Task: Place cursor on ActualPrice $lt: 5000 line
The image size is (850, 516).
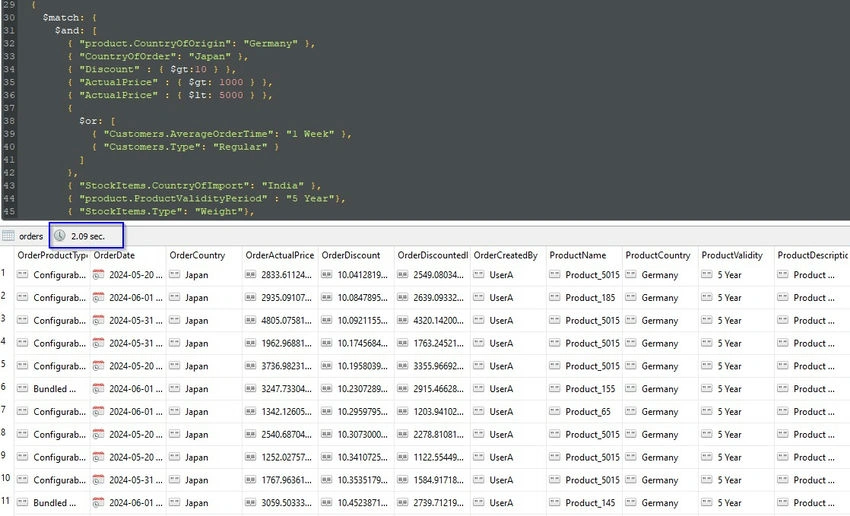Action: (x=170, y=95)
